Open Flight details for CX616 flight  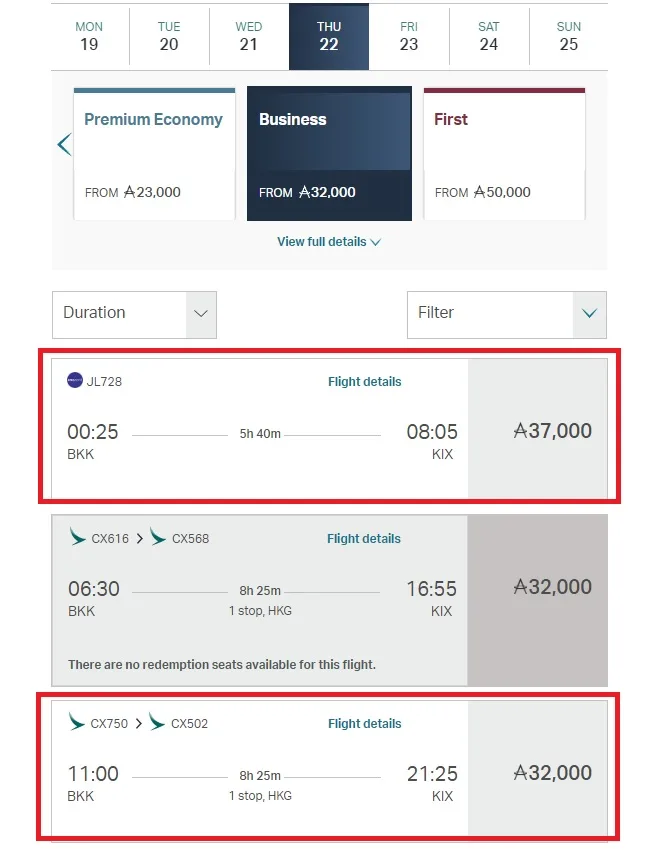[x=364, y=538]
